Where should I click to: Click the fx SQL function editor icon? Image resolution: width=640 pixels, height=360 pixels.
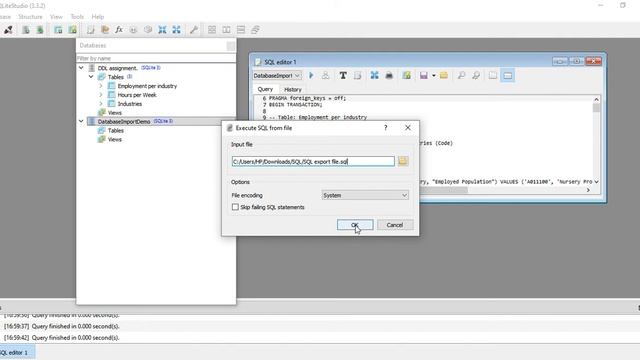(x=119, y=30)
